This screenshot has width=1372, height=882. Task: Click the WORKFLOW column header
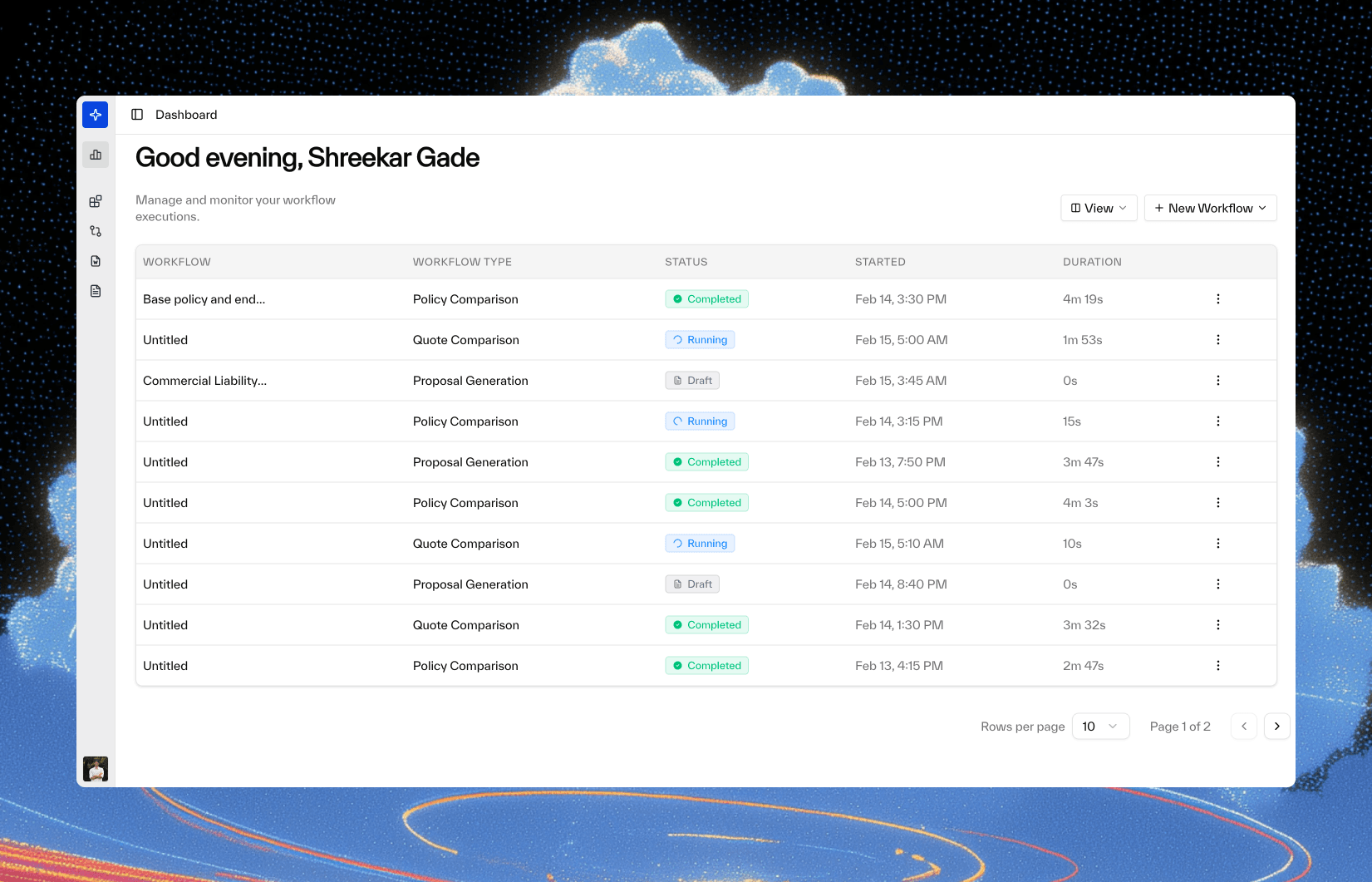click(x=177, y=262)
